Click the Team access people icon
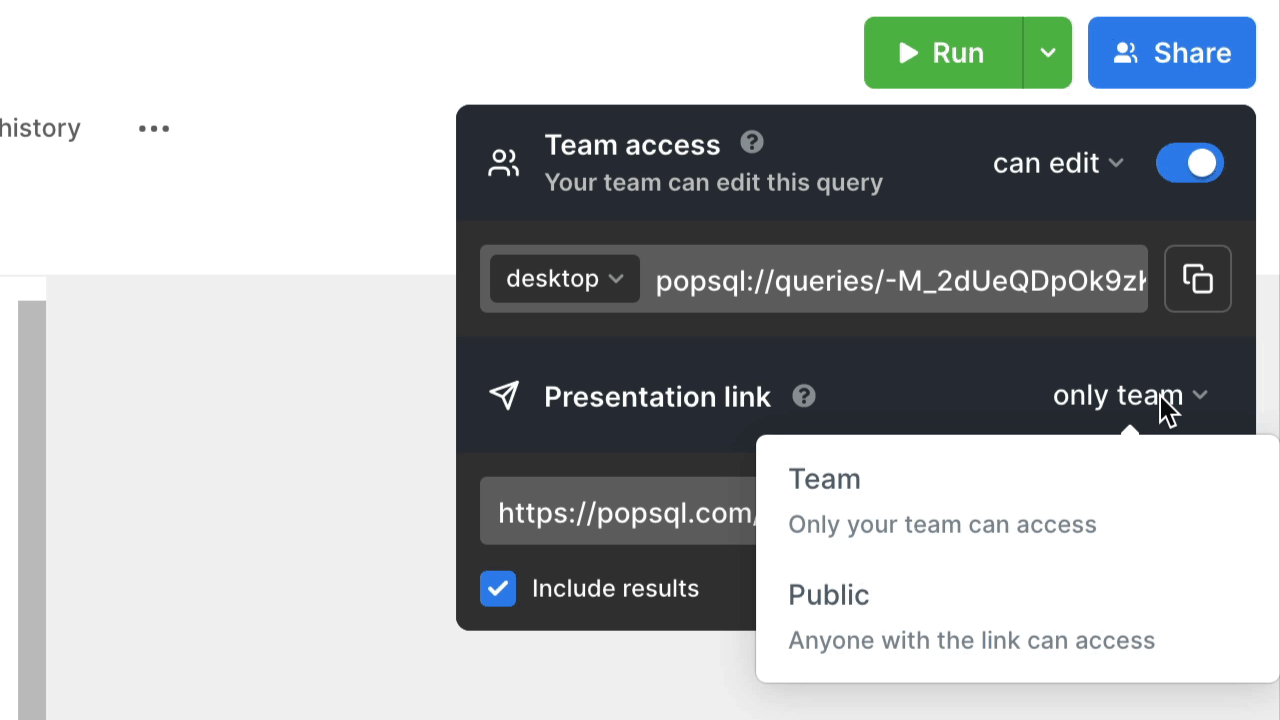 pyautogui.click(x=504, y=163)
